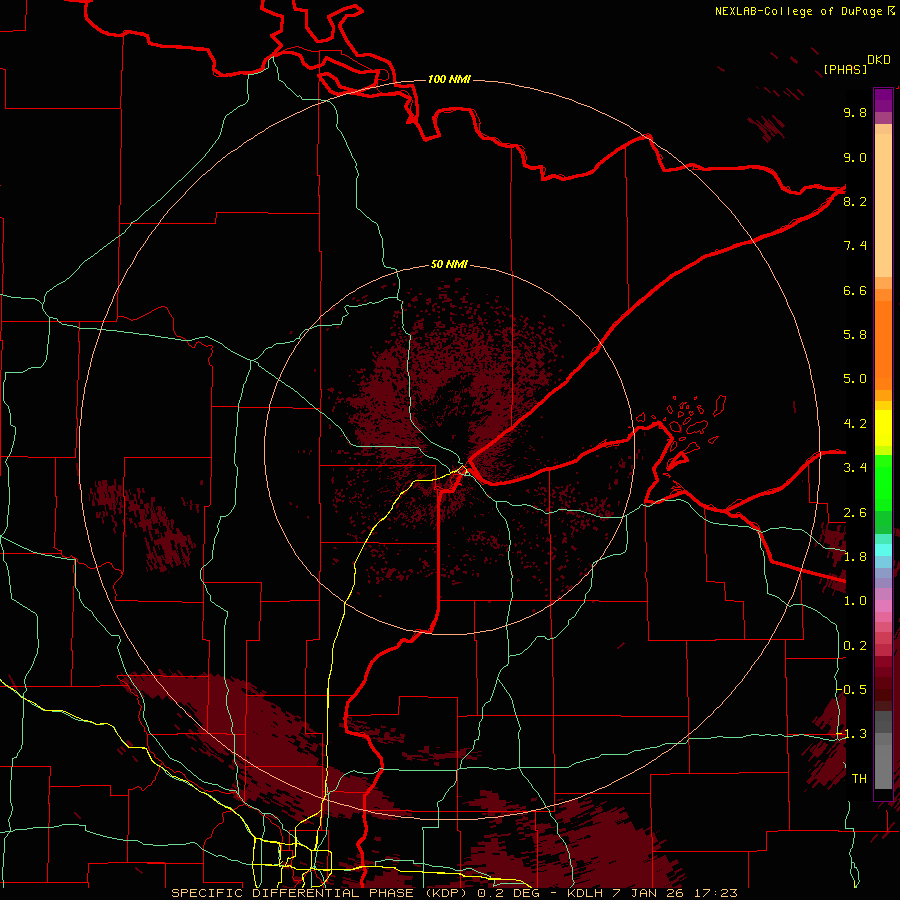900x900 pixels.
Task: Click the 9.8 value on the color scale
Action: click(855, 112)
